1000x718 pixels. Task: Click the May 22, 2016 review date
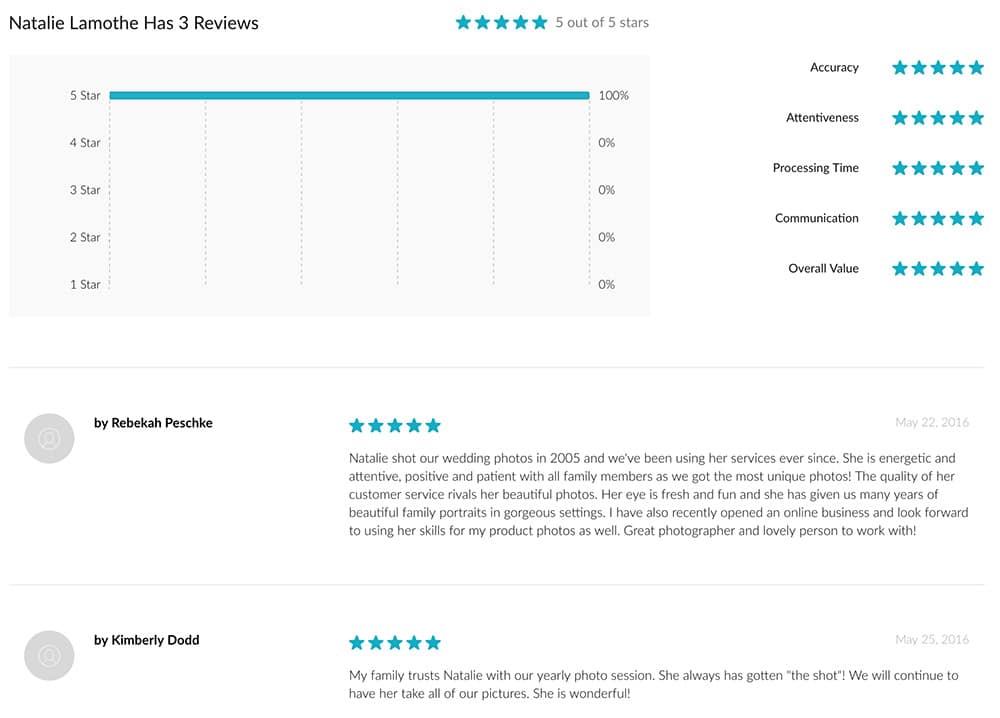(932, 422)
